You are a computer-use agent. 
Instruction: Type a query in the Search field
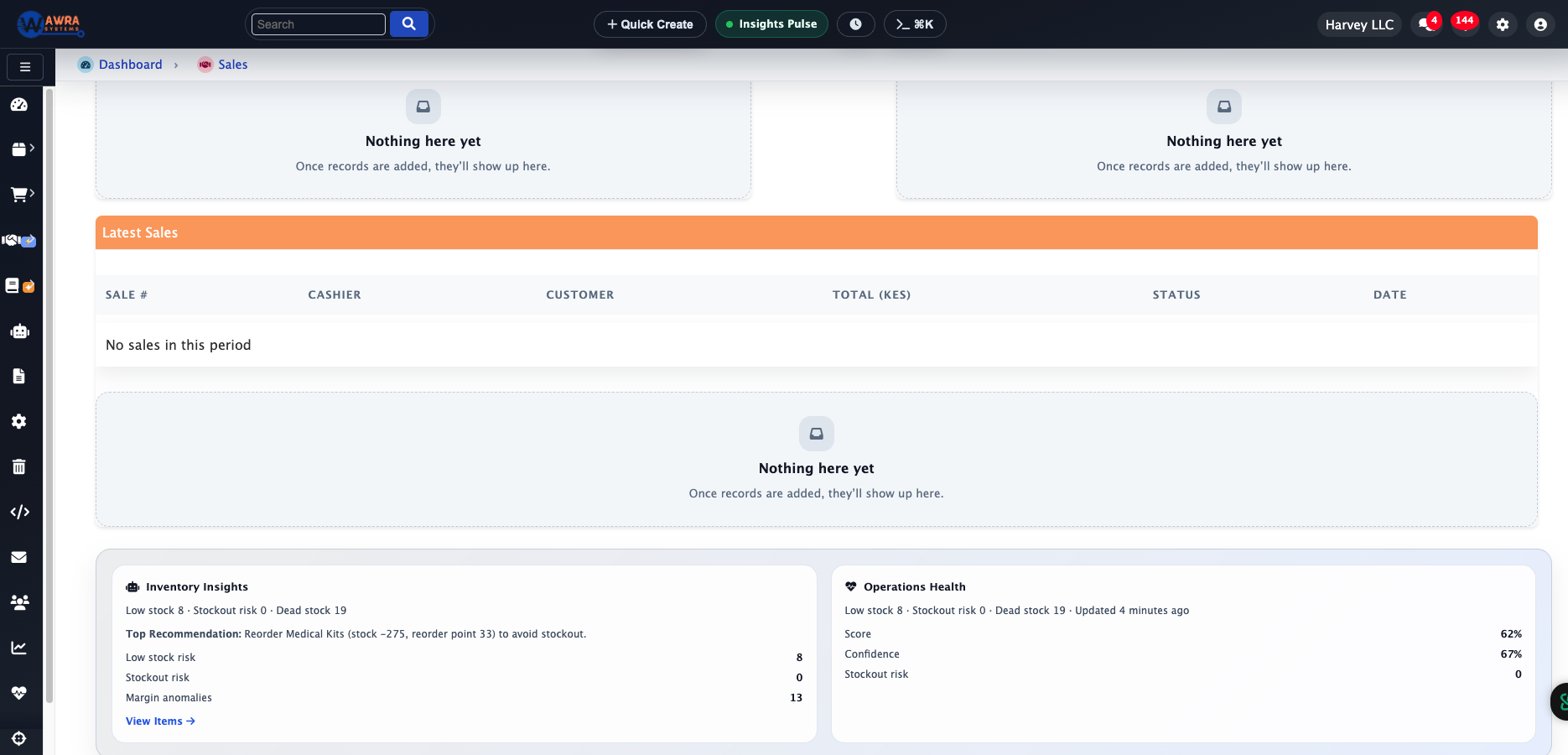(318, 23)
